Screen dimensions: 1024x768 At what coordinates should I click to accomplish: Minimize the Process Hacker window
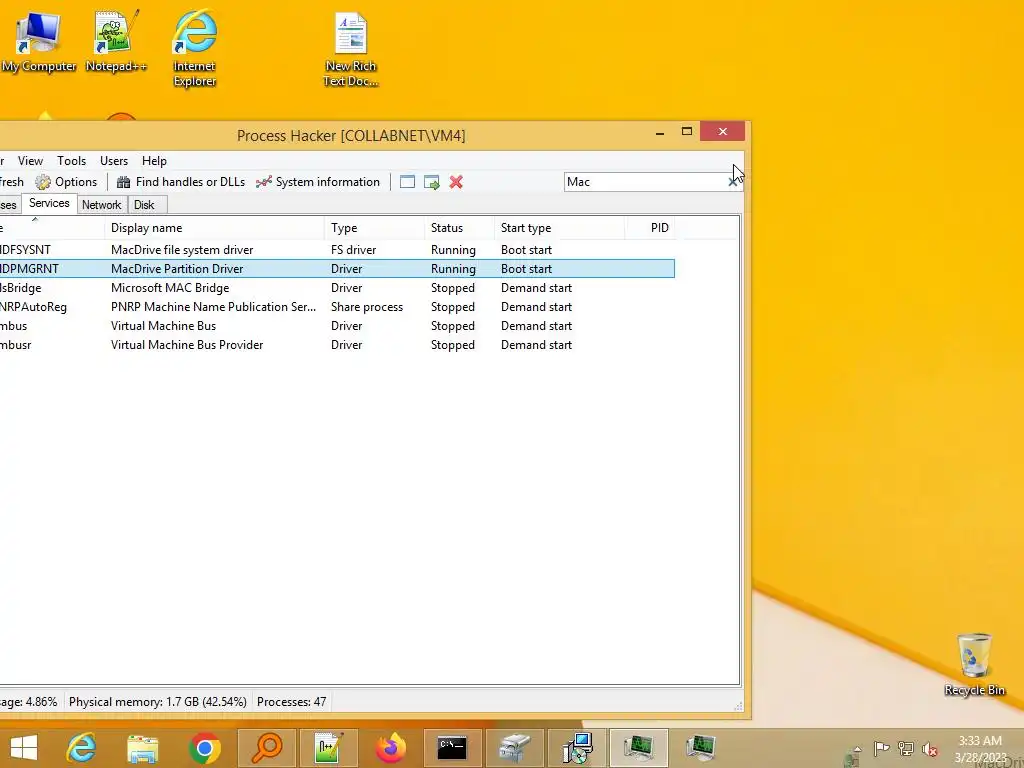[660, 132]
